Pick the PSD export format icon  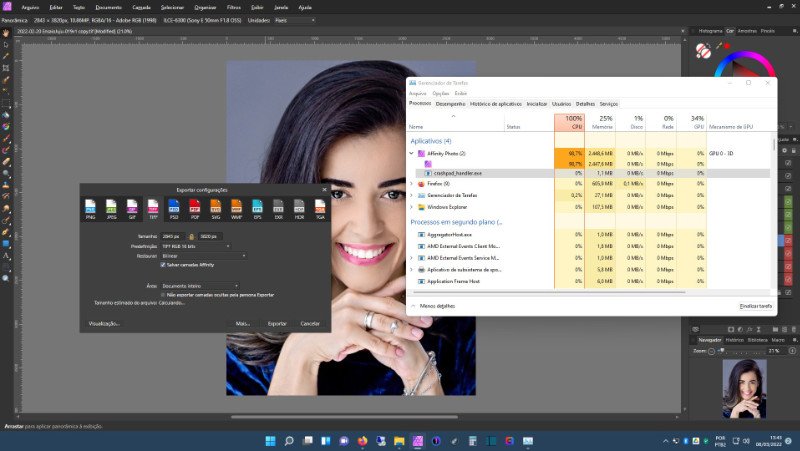(174, 208)
